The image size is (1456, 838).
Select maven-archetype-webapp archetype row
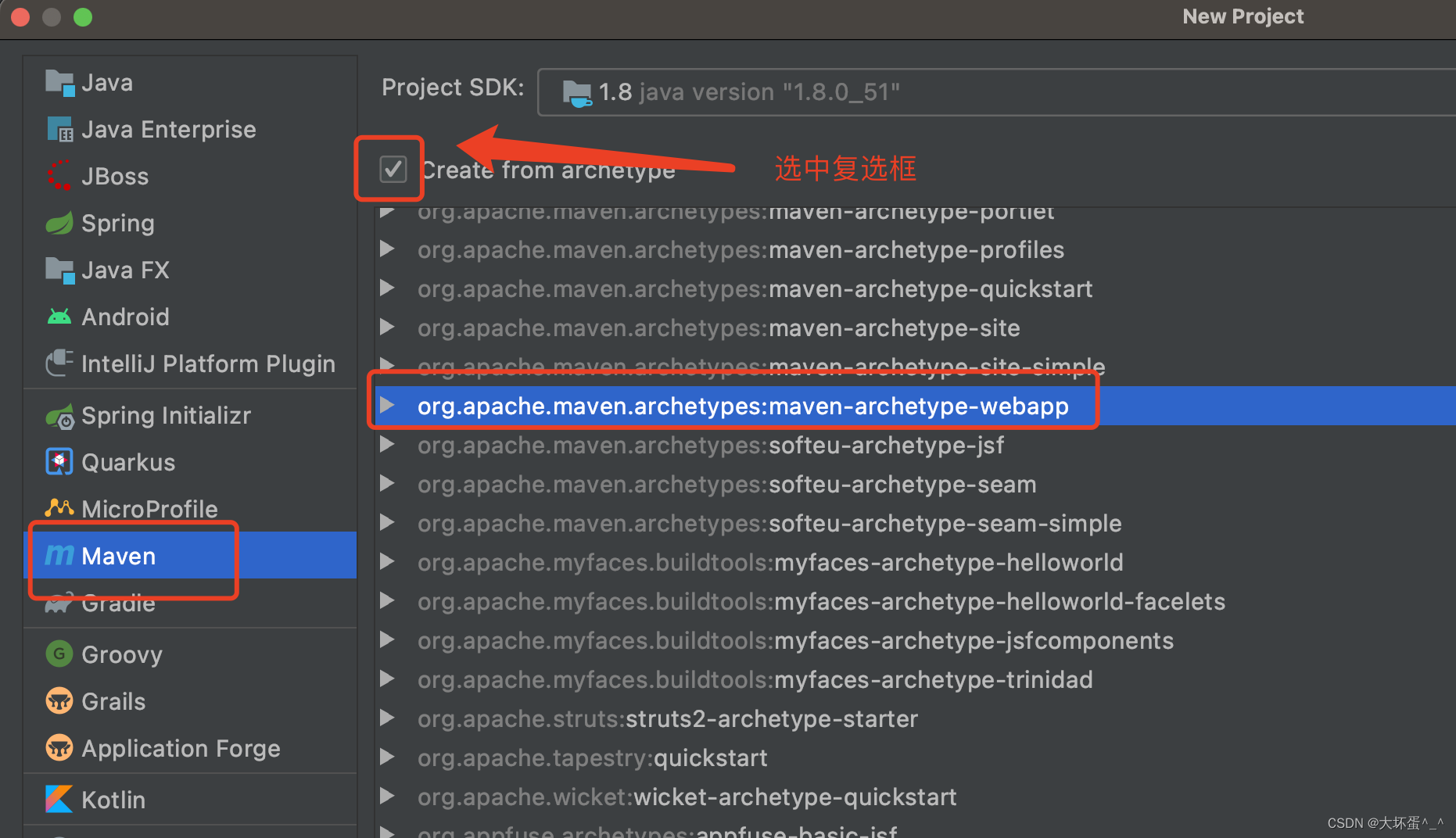click(x=915, y=406)
